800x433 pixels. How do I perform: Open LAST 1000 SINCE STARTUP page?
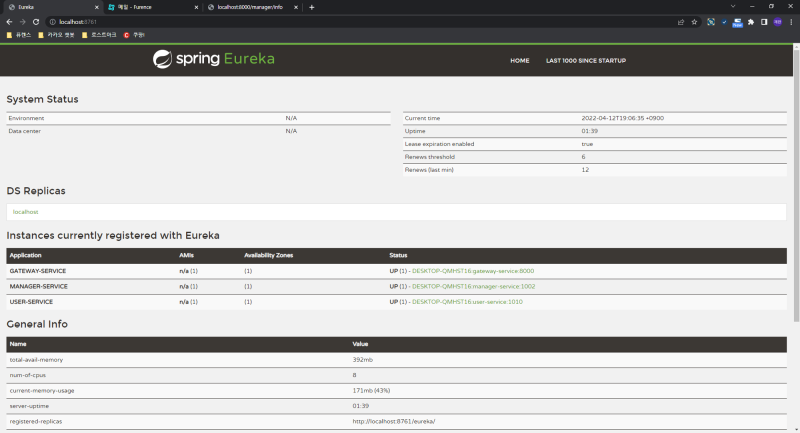point(586,61)
